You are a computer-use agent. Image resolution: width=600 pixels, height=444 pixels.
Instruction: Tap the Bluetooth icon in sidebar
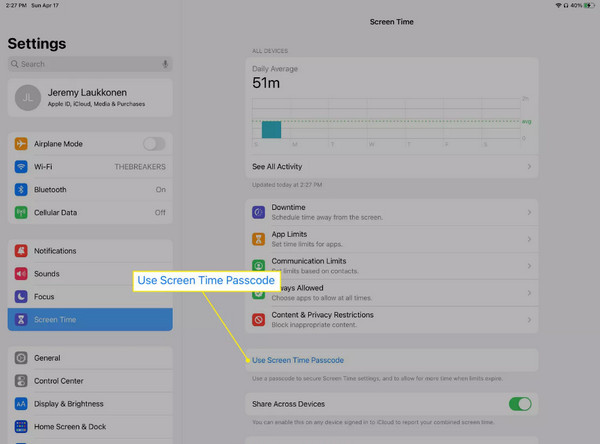click(x=21, y=190)
